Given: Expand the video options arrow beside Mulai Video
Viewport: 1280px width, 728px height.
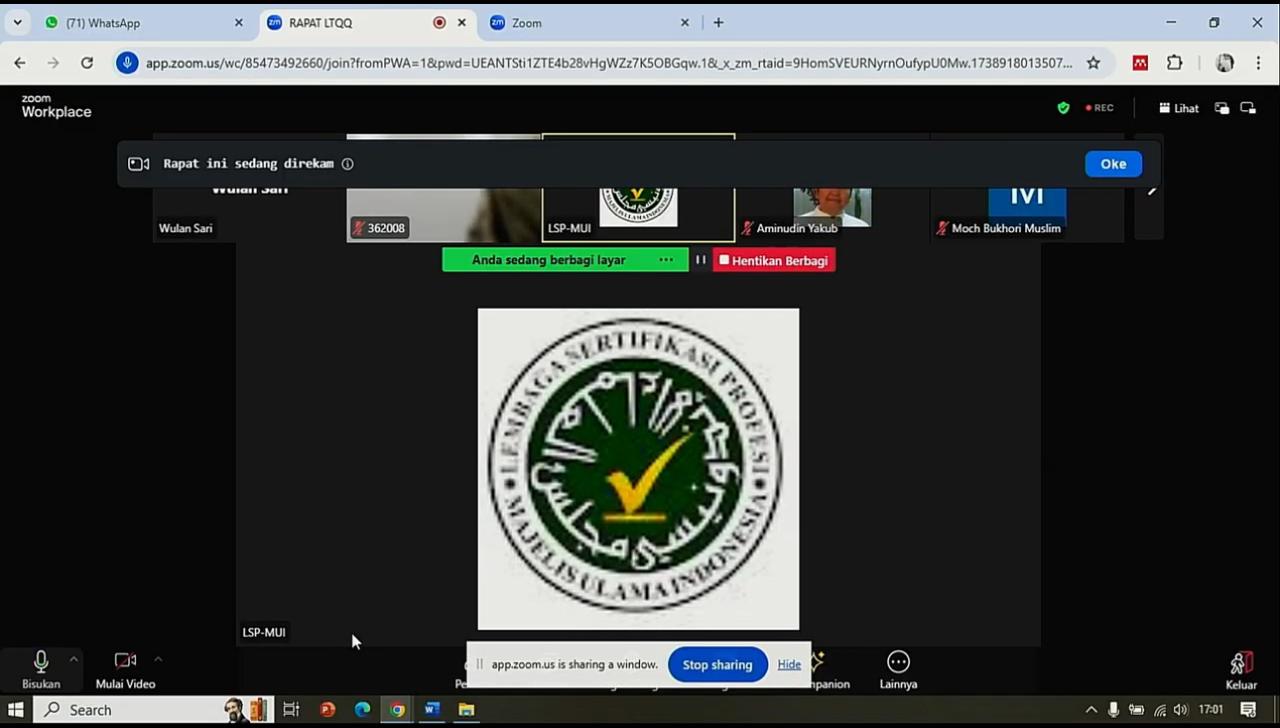Looking at the screenshot, I should 158,659.
